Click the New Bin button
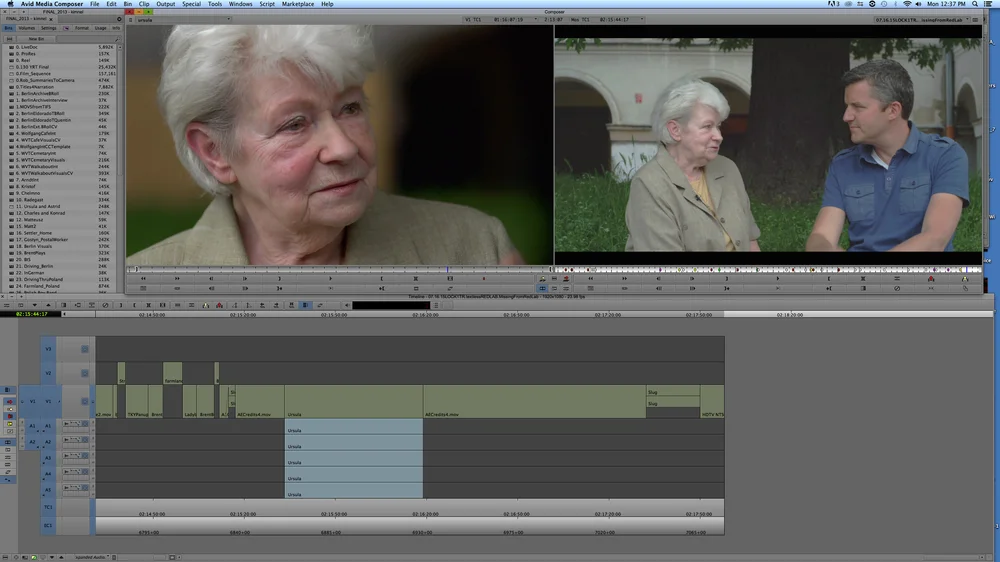Screen dimensions: 1000x562 coord(36,39)
